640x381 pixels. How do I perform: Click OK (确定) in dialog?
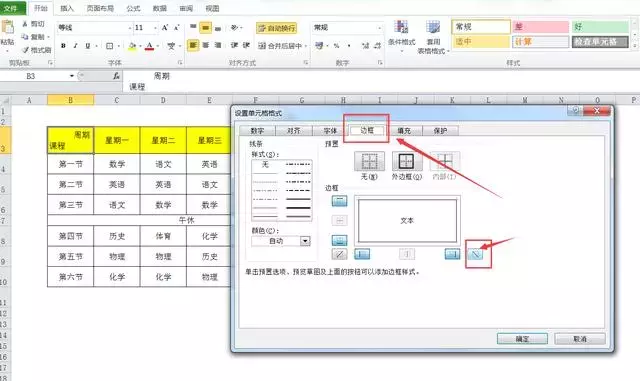[x=522, y=339]
